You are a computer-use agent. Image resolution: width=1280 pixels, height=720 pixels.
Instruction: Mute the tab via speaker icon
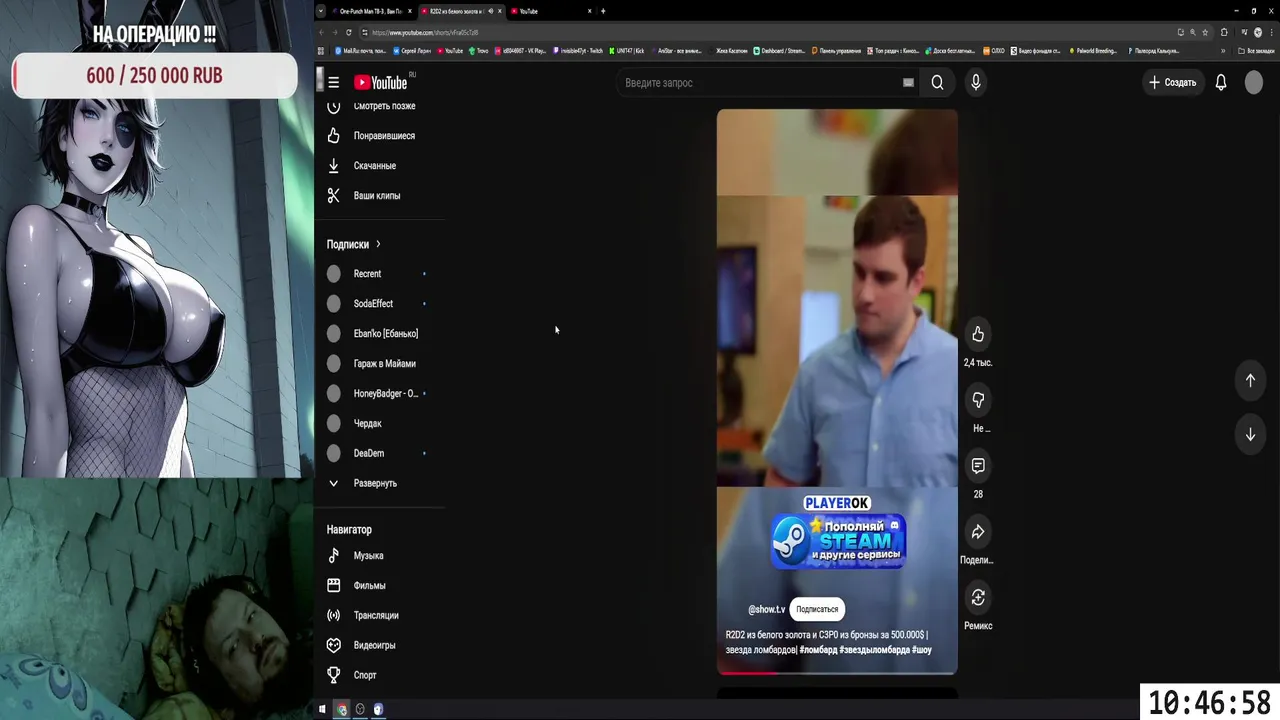click(x=490, y=11)
